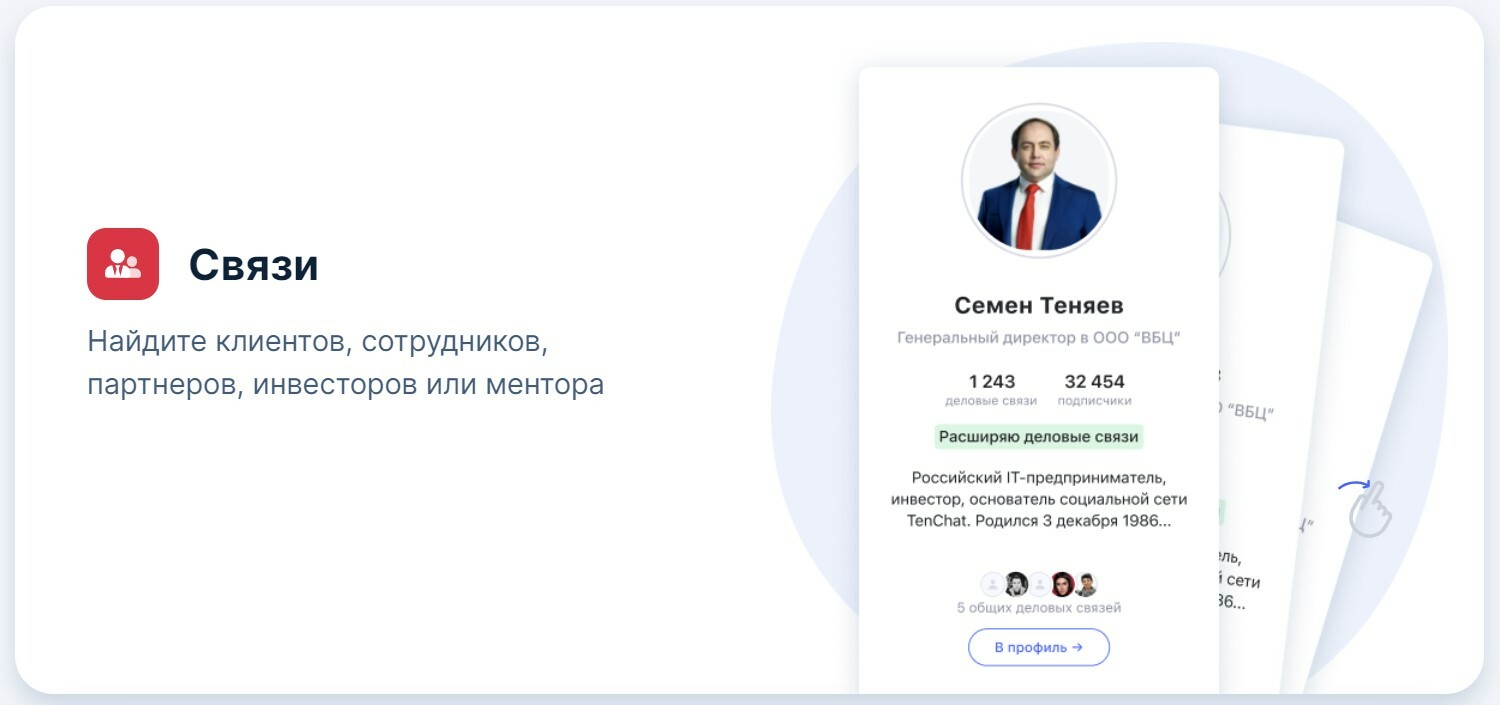Click the name "Семен Теняев"

coord(1039,305)
